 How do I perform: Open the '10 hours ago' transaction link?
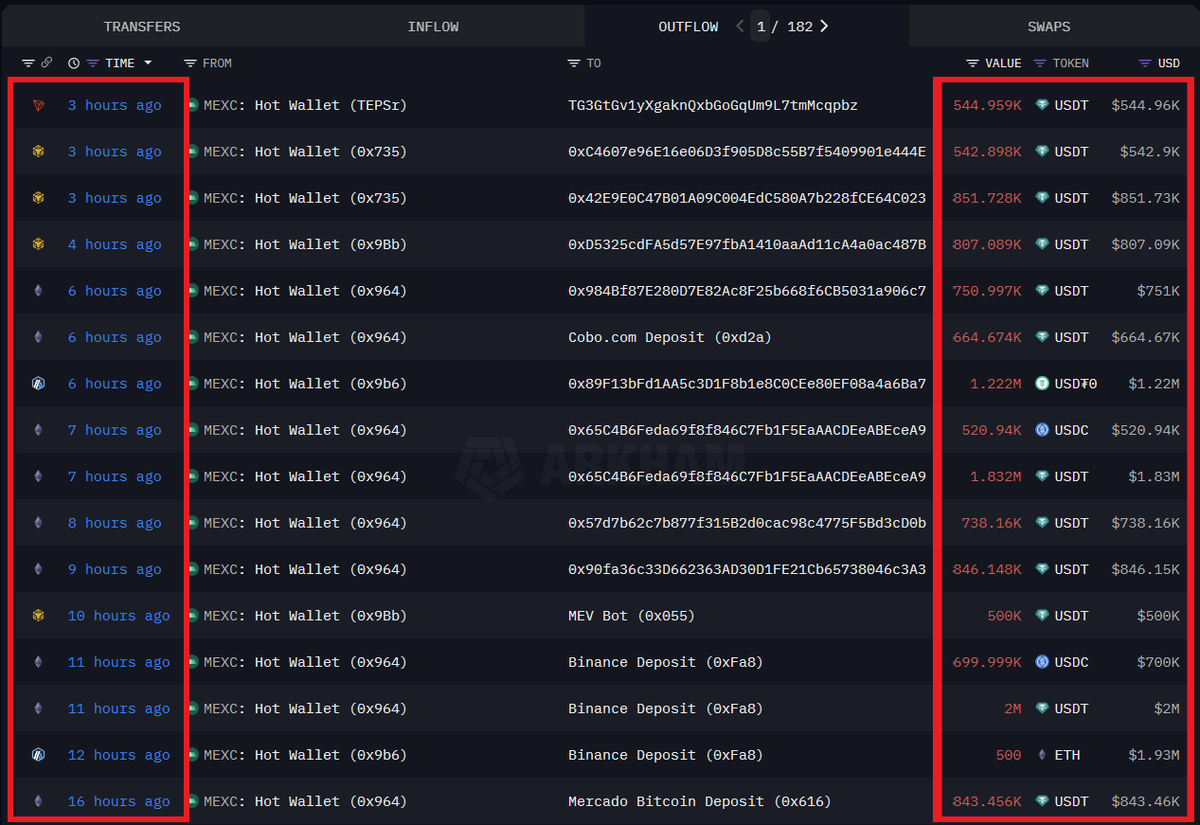(119, 616)
